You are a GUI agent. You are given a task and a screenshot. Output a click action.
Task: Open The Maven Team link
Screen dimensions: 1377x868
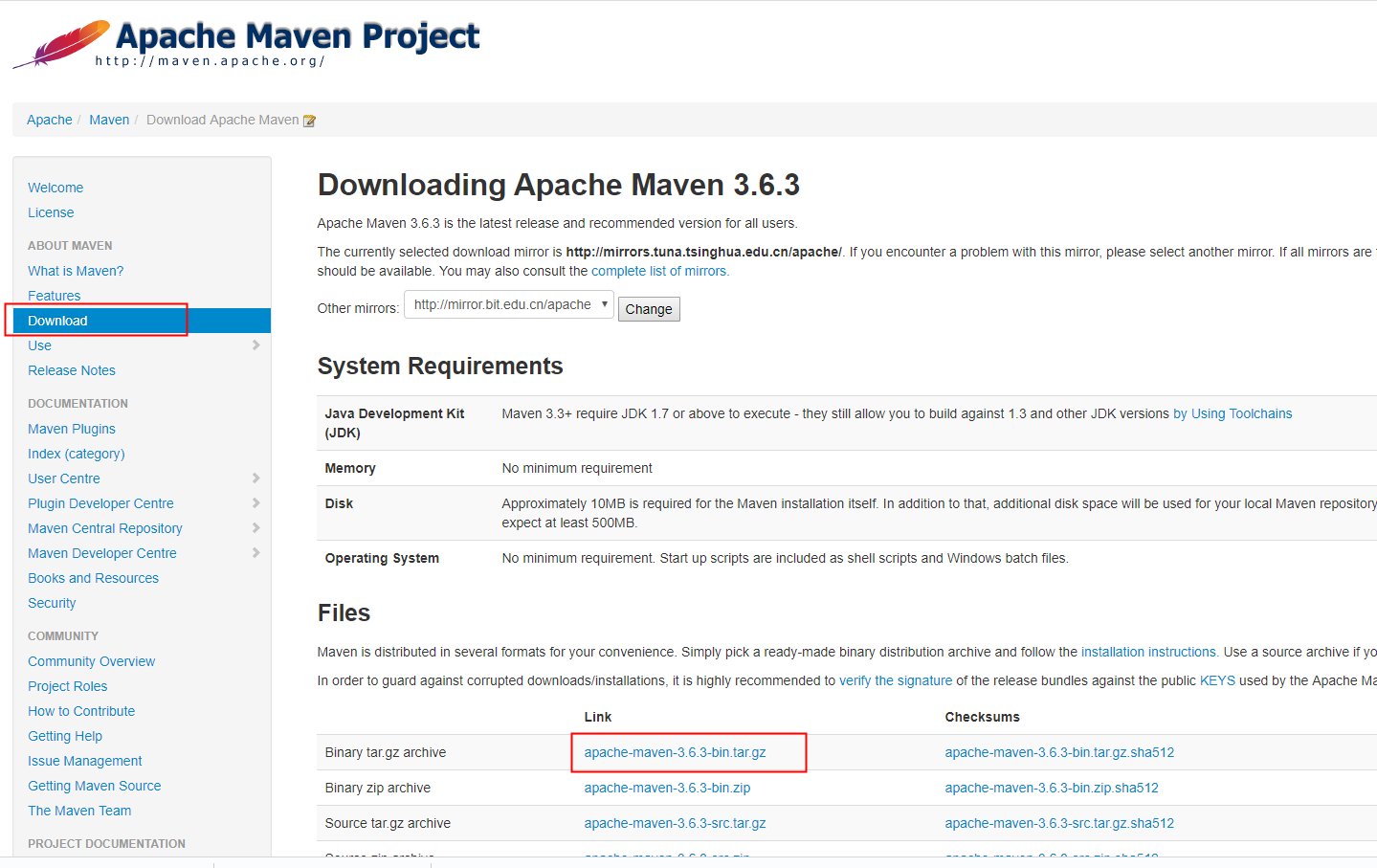click(x=79, y=811)
